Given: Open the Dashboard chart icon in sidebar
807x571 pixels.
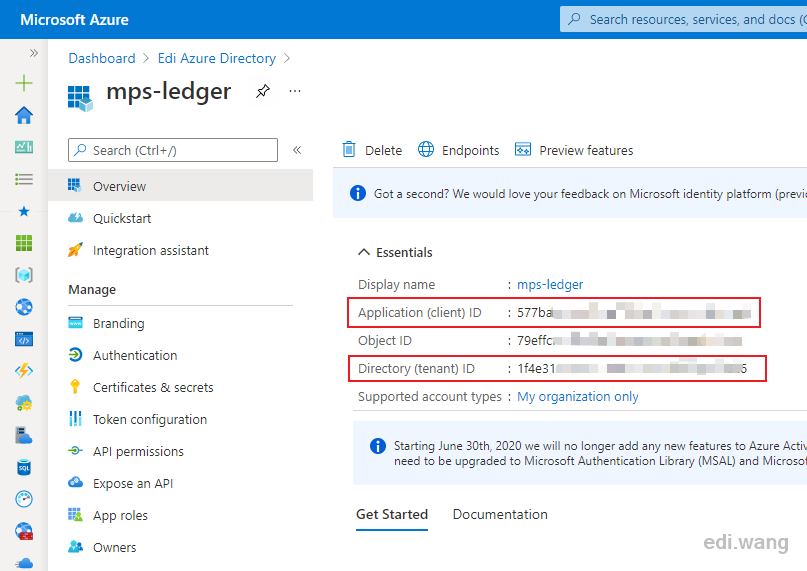Looking at the screenshot, I should (x=24, y=147).
